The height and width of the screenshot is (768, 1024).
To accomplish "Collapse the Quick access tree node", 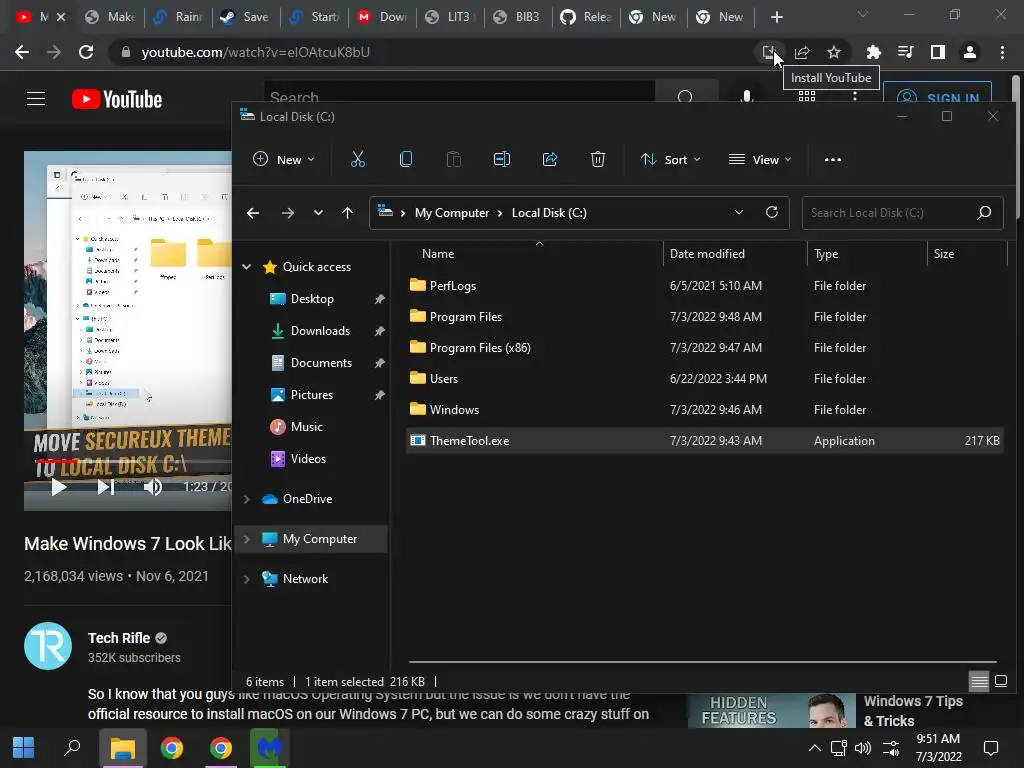I will tap(247, 266).
